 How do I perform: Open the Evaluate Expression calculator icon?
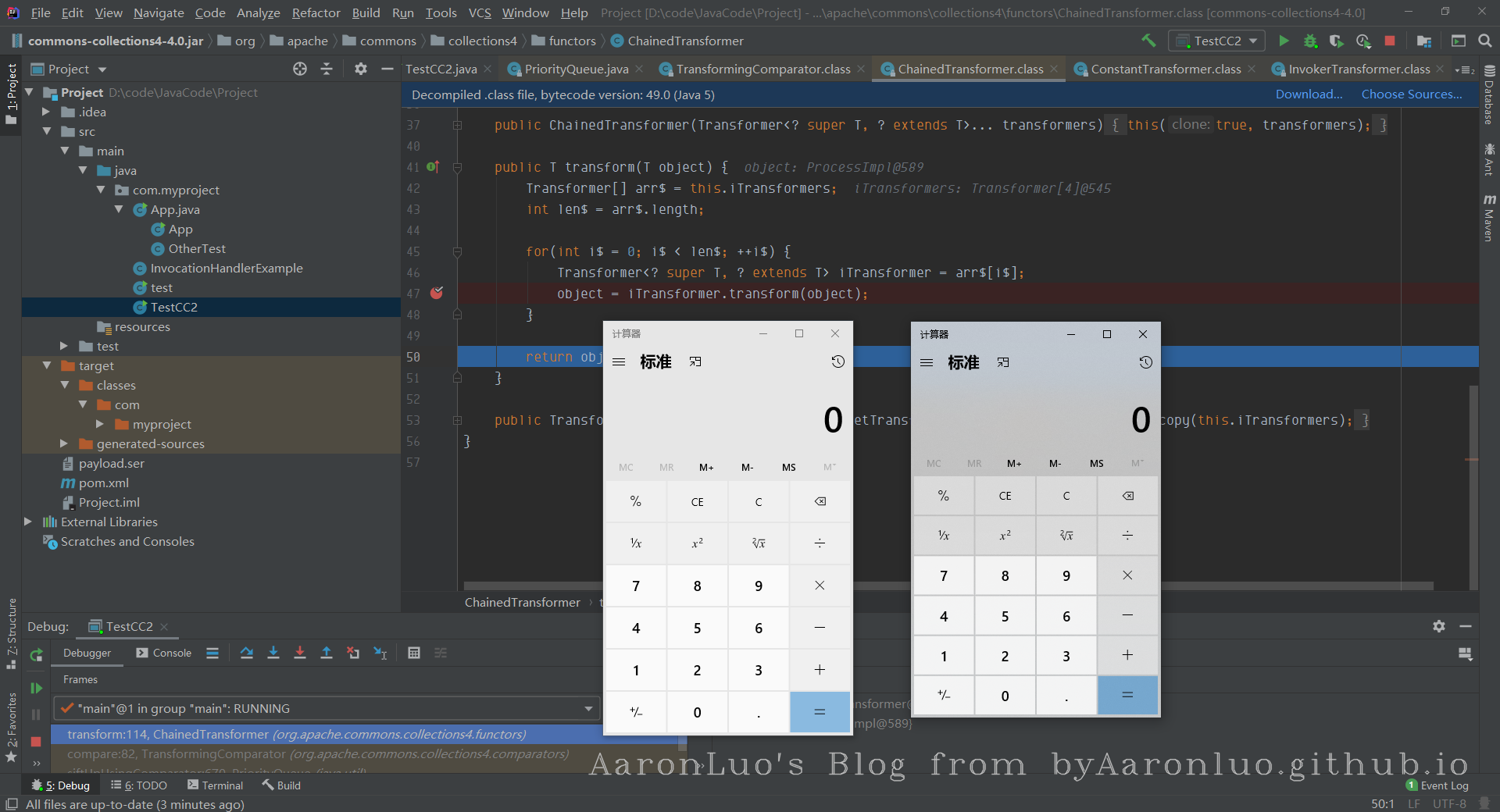414,653
